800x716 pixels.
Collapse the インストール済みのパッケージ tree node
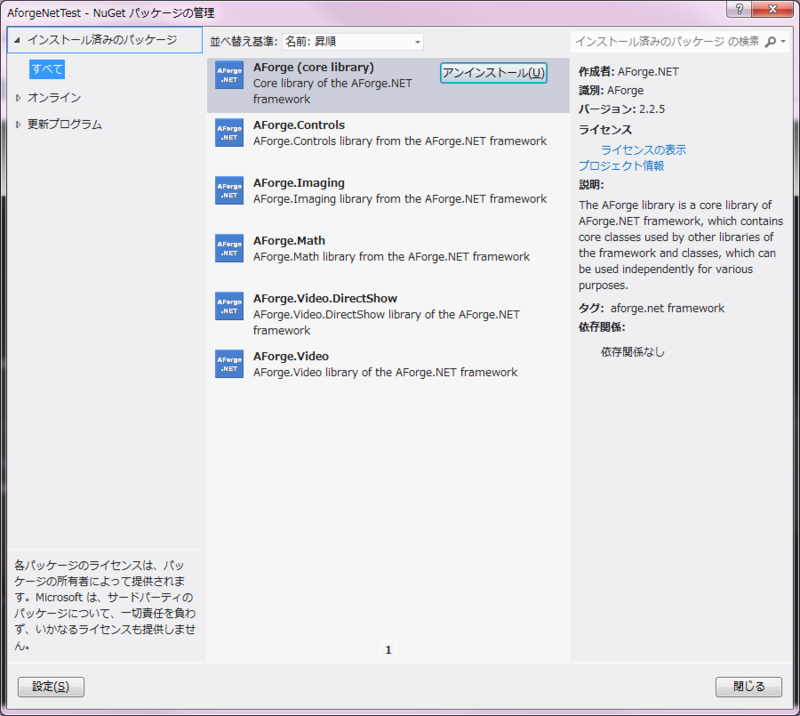17,40
